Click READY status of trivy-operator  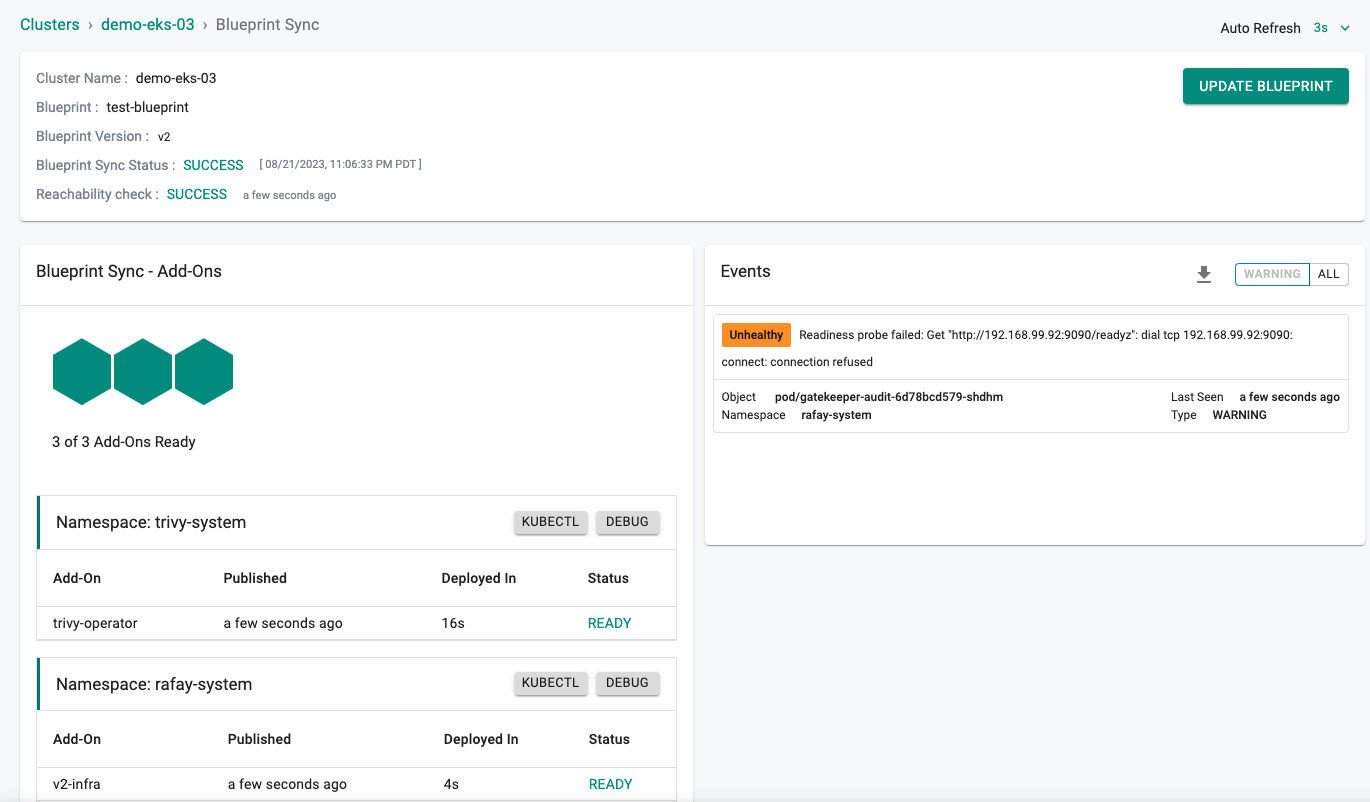pyautogui.click(x=609, y=623)
